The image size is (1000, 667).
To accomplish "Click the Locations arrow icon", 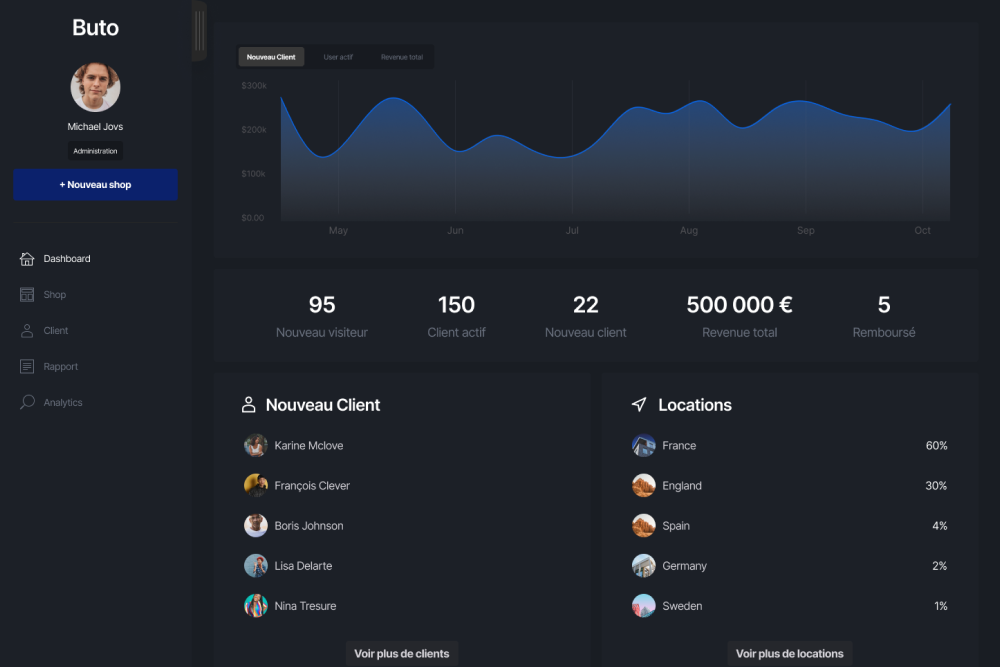I will click(x=639, y=405).
